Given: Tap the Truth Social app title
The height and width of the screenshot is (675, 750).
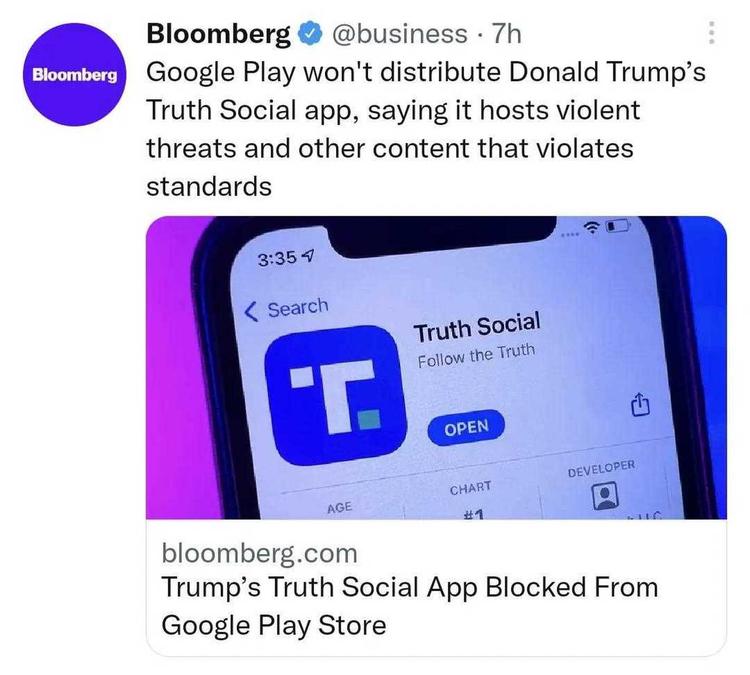Looking at the screenshot, I should coord(477,327).
